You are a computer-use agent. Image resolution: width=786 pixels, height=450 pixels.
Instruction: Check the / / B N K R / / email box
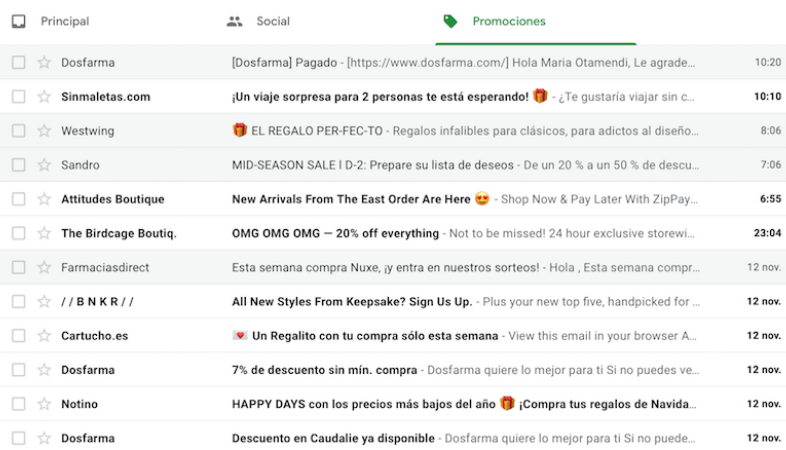click(19, 302)
